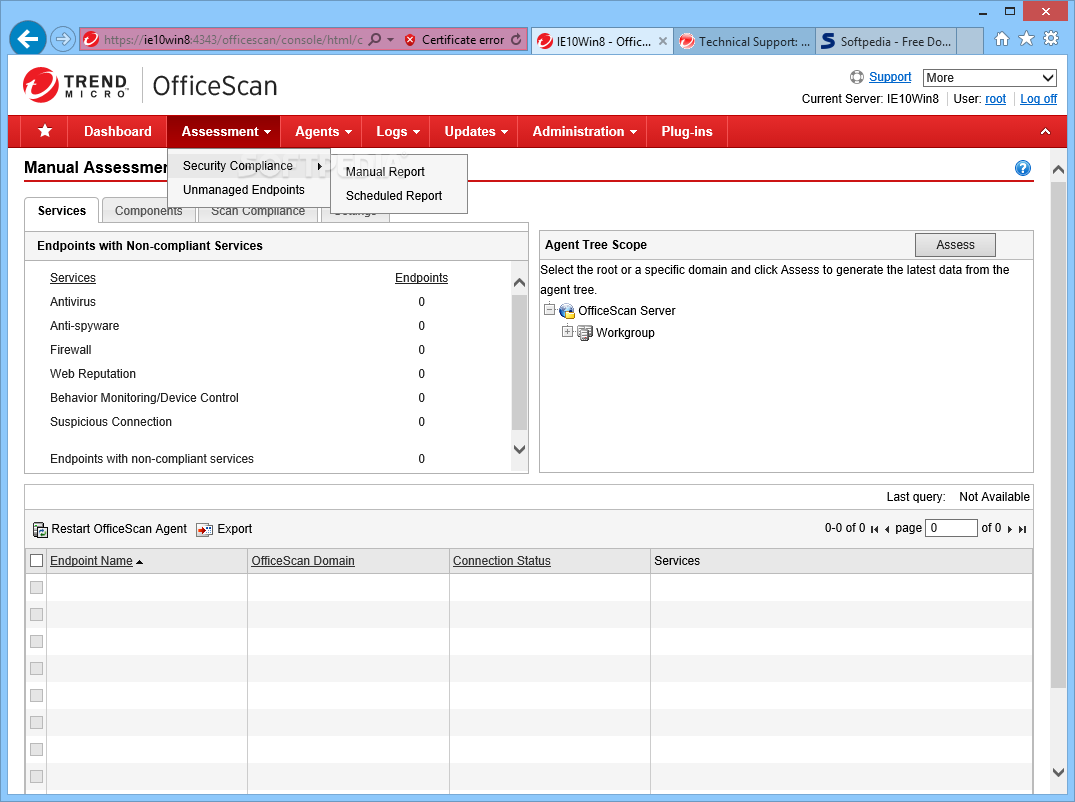Close the IE10Win8 OfficeScan browser tab
1075x802 pixels.
click(663, 41)
